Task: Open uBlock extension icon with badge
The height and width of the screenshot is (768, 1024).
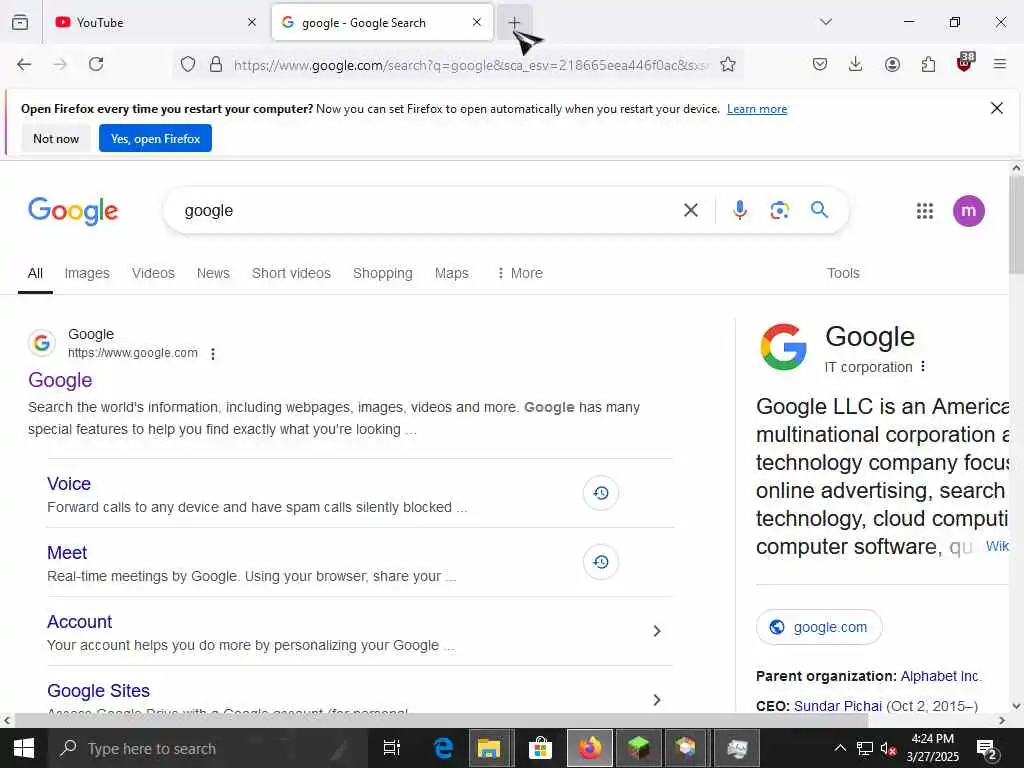Action: [x=965, y=63]
